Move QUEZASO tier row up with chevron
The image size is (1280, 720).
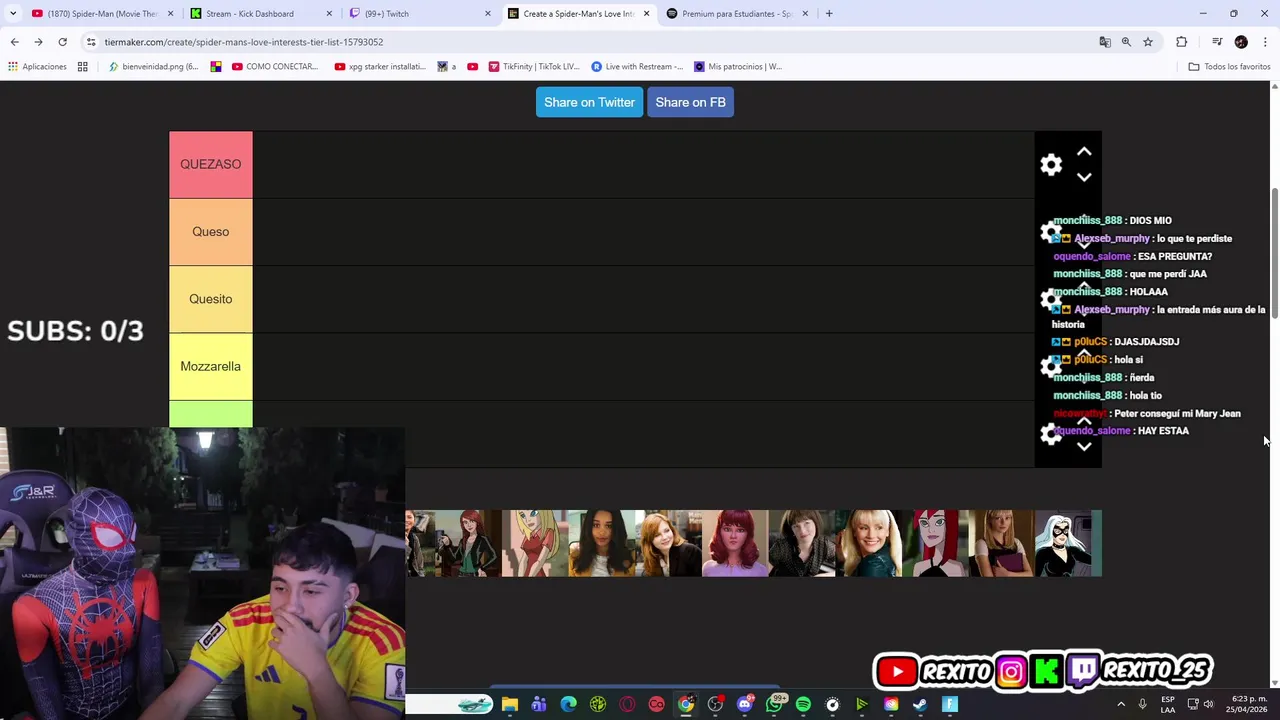[1084, 152]
